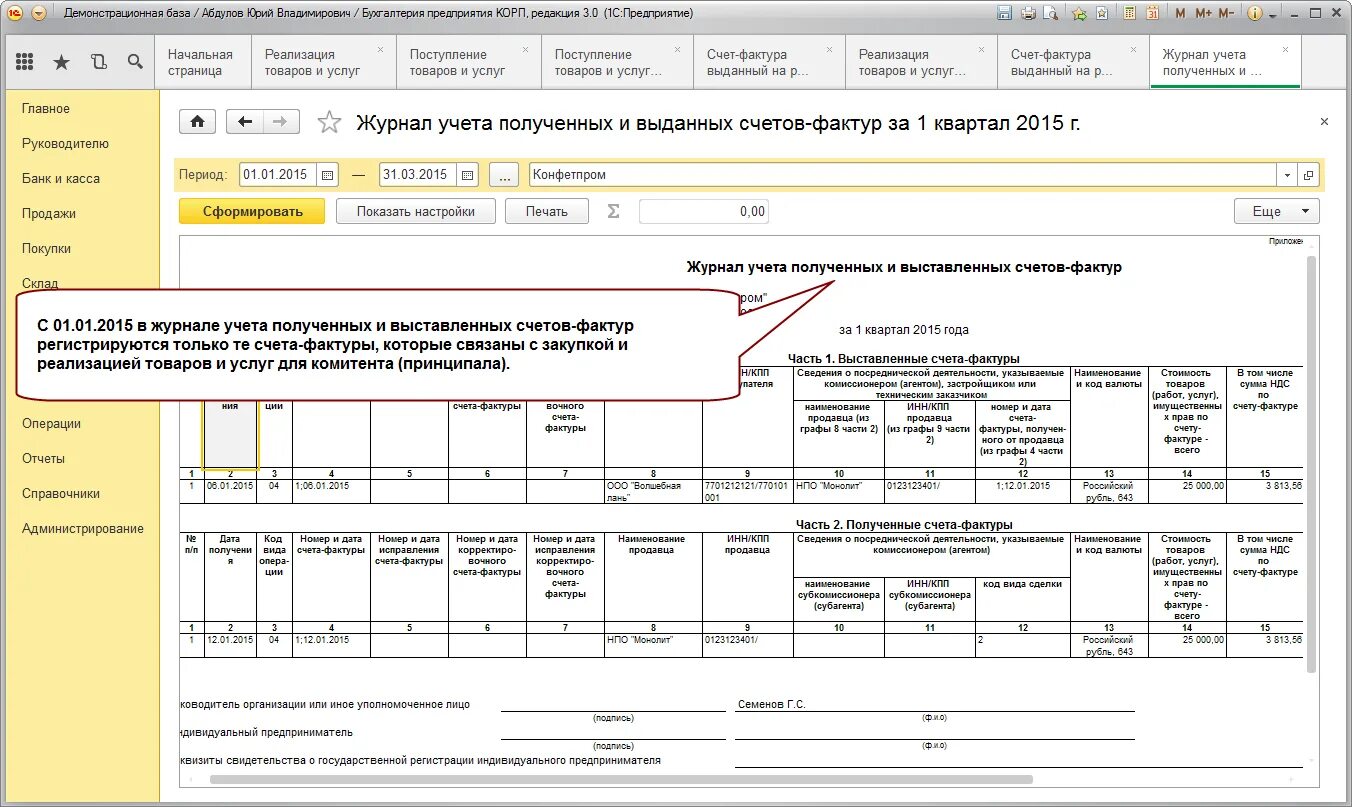Open the Еще dropdown menu
1352x807 pixels.
point(1277,211)
